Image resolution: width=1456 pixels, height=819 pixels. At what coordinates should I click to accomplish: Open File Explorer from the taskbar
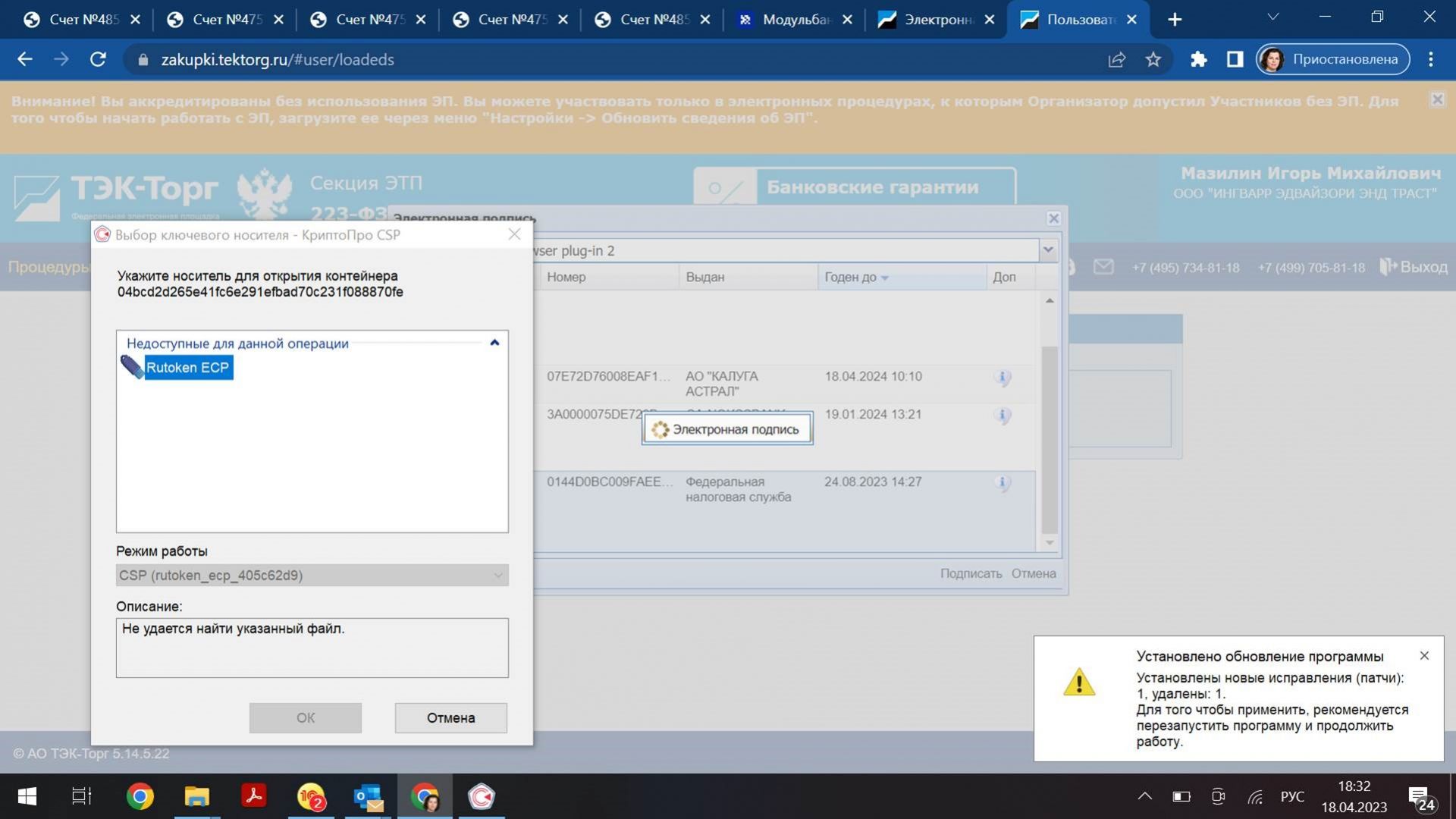click(x=196, y=797)
